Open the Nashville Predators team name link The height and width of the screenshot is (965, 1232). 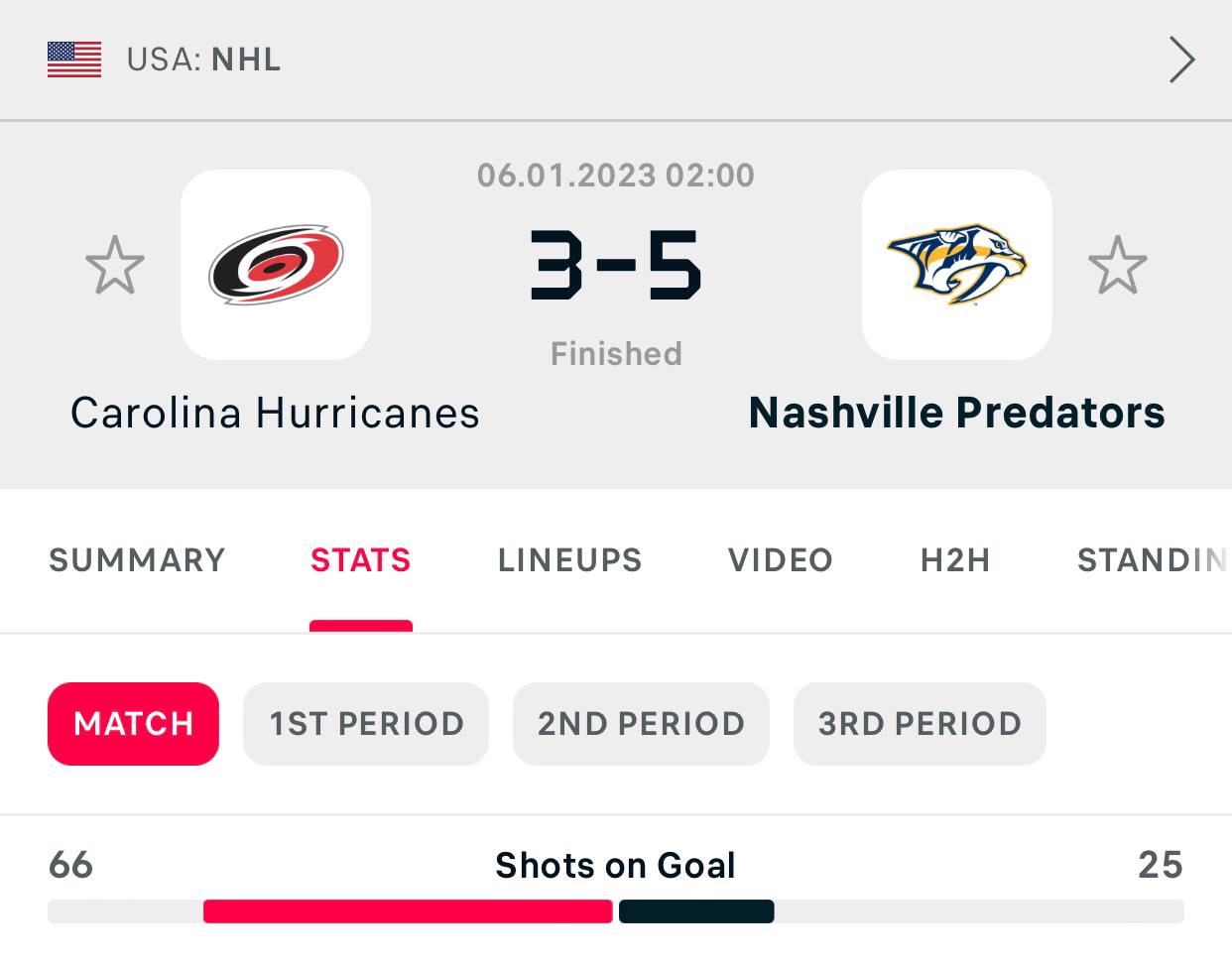[x=956, y=414]
